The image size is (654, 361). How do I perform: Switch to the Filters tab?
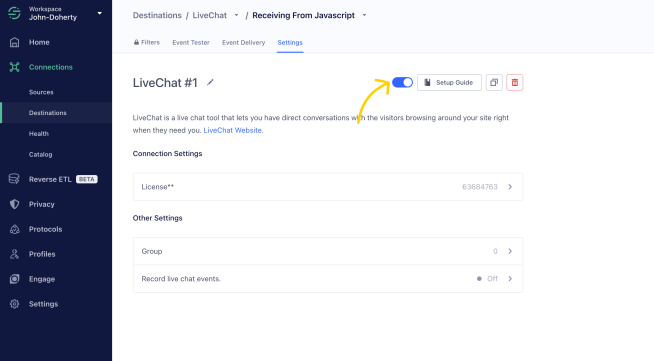click(147, 43)
